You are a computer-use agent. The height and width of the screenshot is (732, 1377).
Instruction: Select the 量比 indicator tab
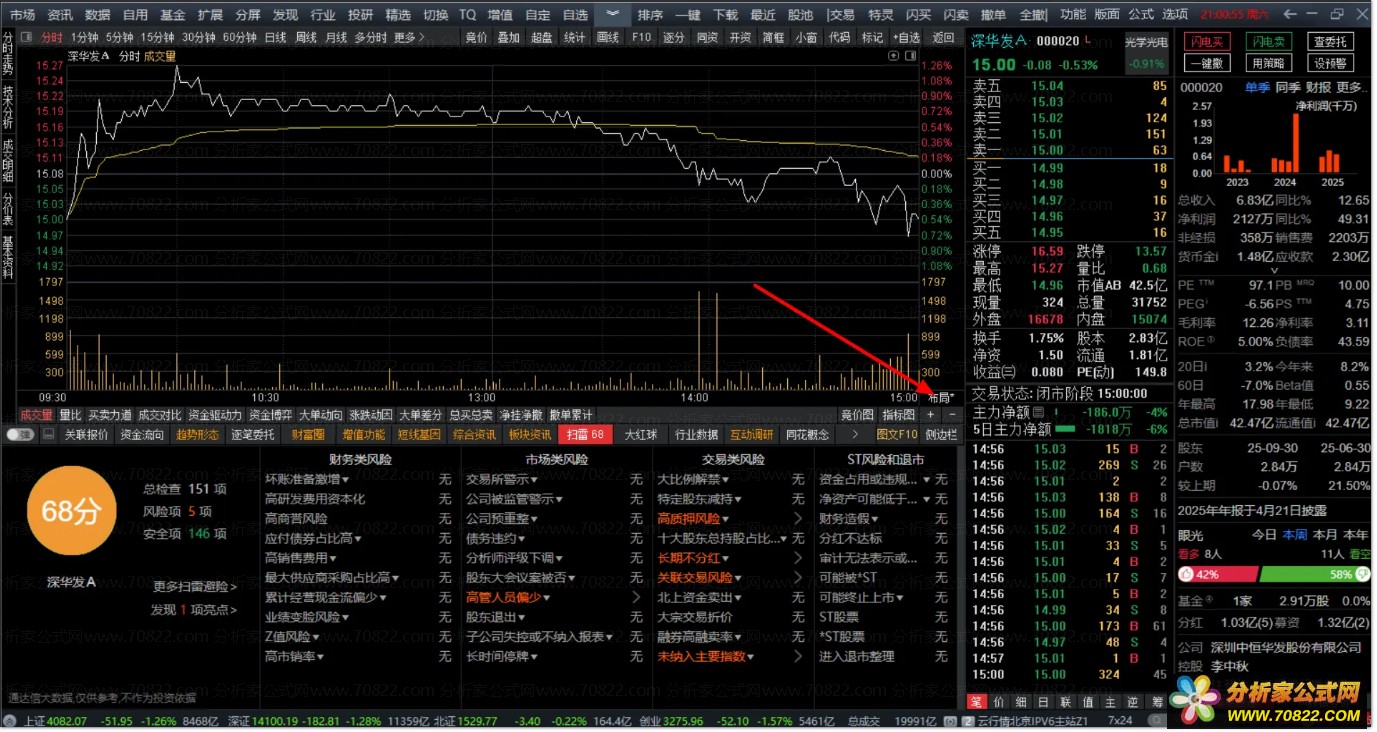(70, 414)
